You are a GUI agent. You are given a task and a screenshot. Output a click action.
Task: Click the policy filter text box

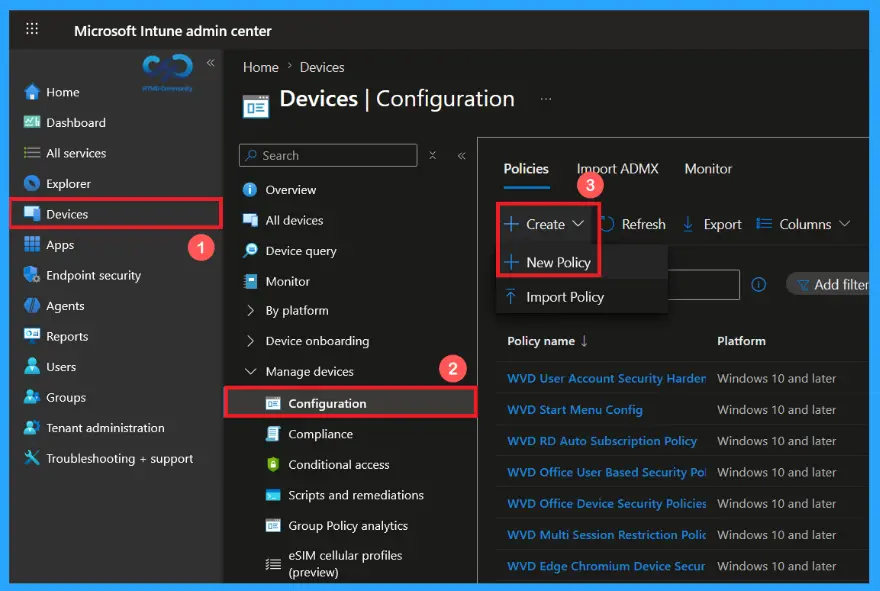click(703, 285)
